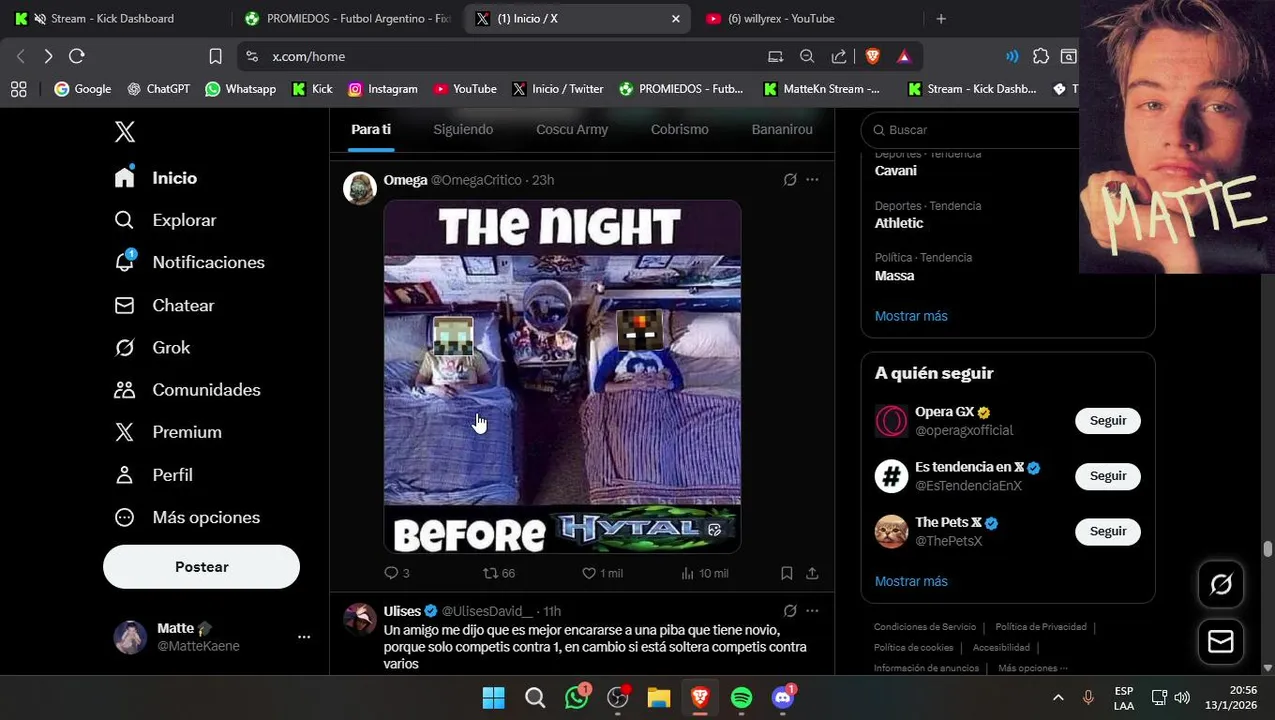
Task: Open browser extensions puzzle icon
Action: (1041, 56)
